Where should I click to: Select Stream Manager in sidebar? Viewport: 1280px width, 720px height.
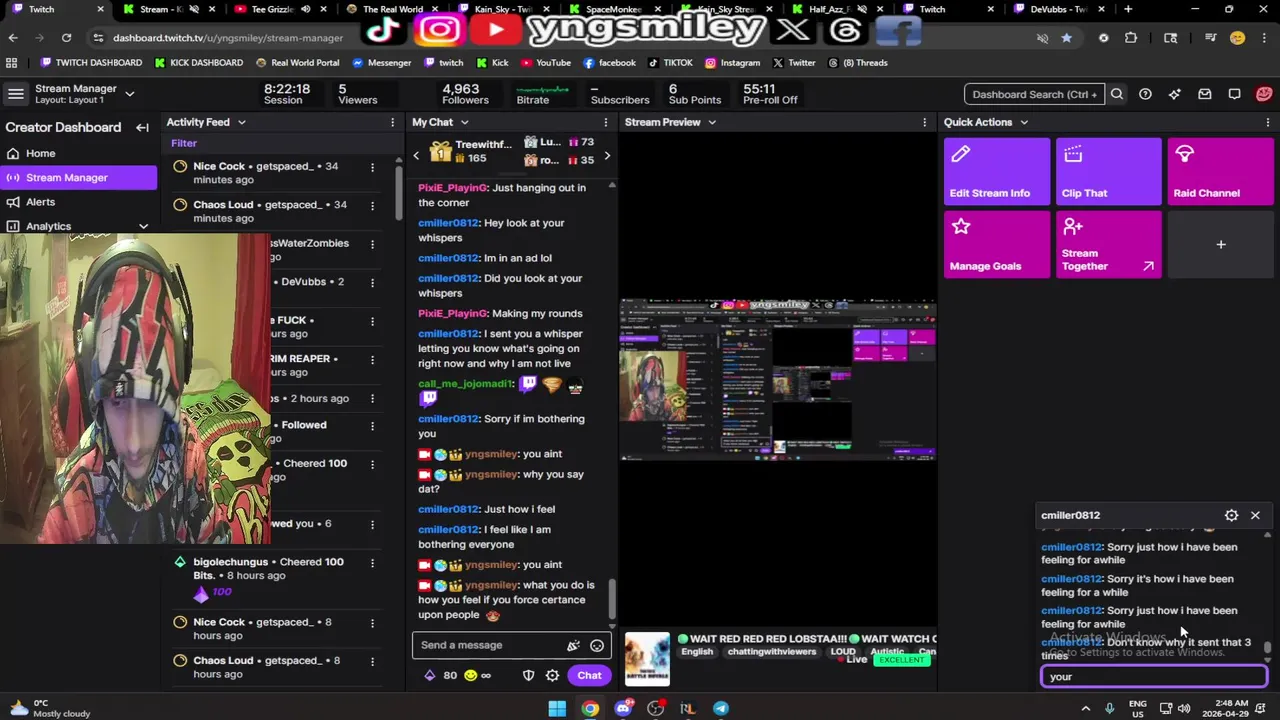click(78, 177)
